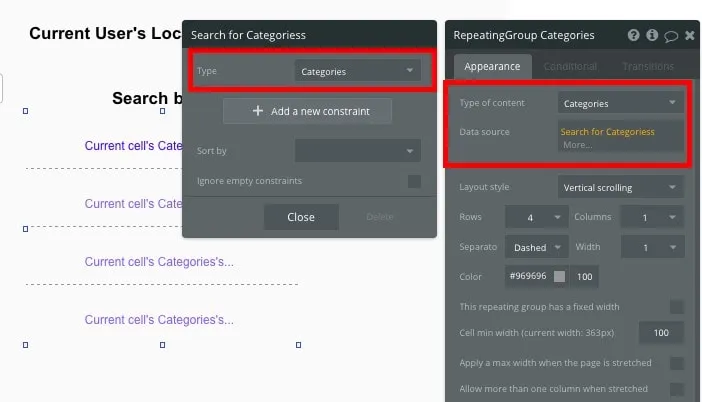Click plus icon to add new constraint

pyautogui.click(x=258, y=111)
